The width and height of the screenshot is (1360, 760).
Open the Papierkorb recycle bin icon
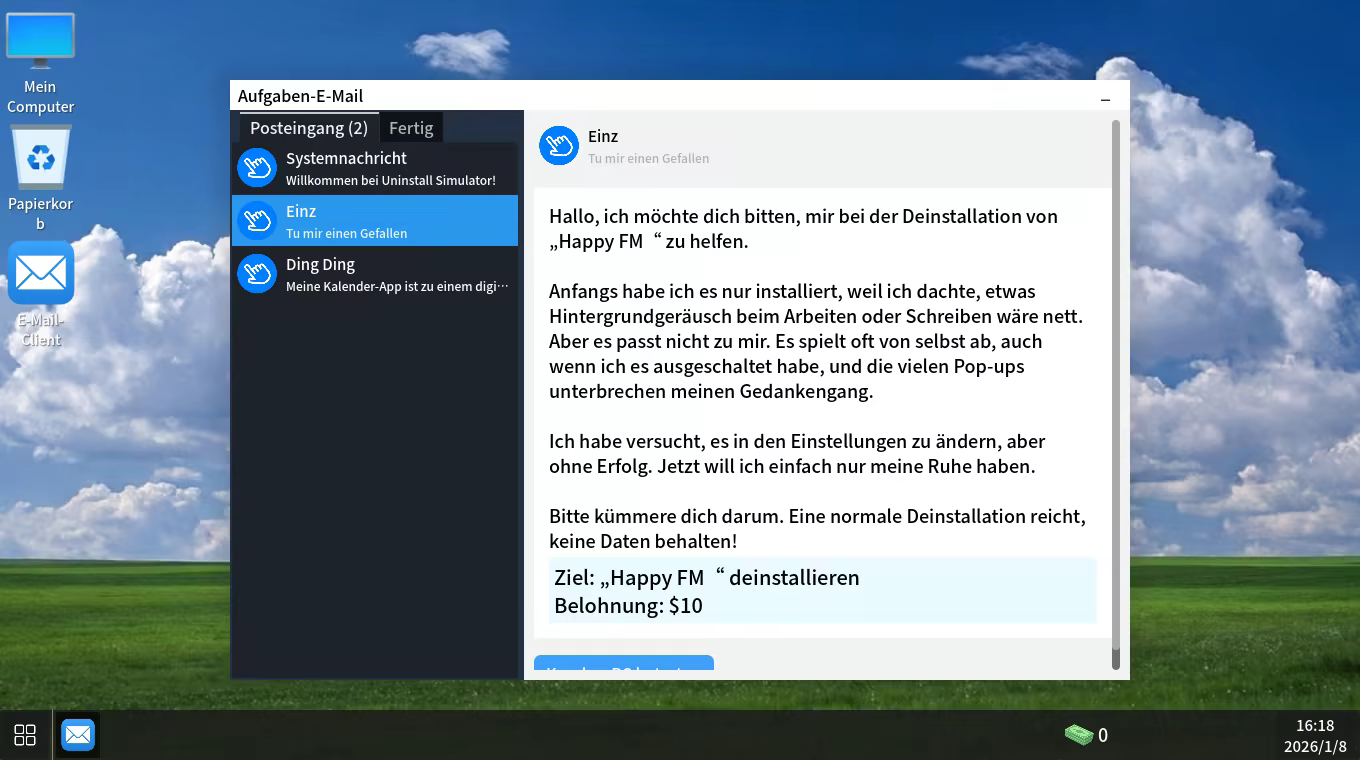[40, 176]
